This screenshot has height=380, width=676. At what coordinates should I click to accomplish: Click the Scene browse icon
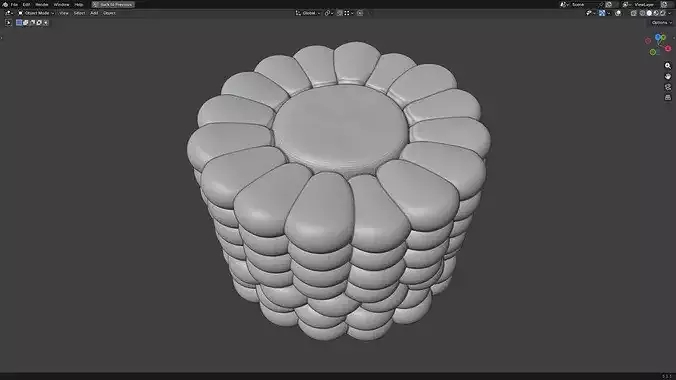tap(563, 4)
